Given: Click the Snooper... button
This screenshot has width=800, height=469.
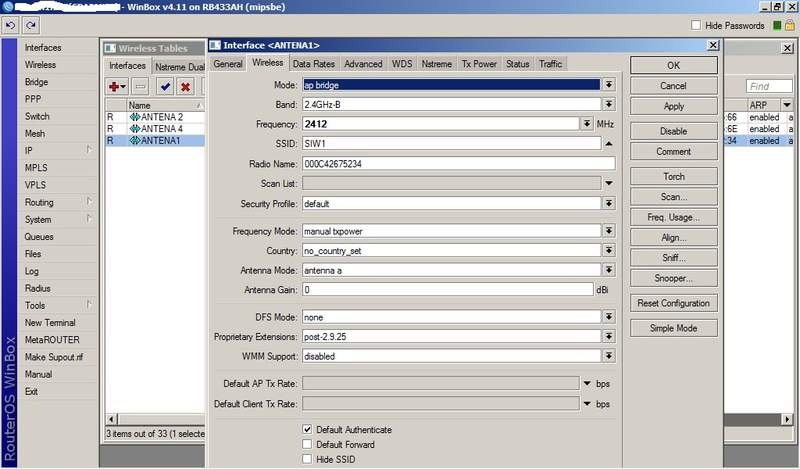Looking at the screenshot, I should (x=673, y=278).
